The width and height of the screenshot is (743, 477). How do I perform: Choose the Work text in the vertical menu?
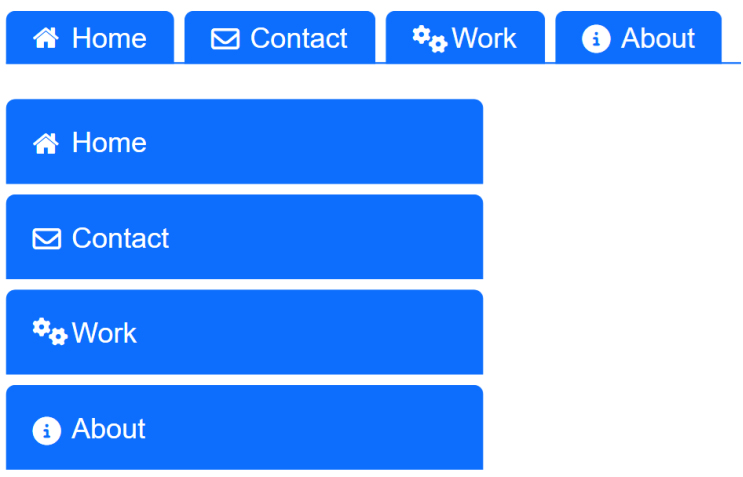[x=104, y=333]
